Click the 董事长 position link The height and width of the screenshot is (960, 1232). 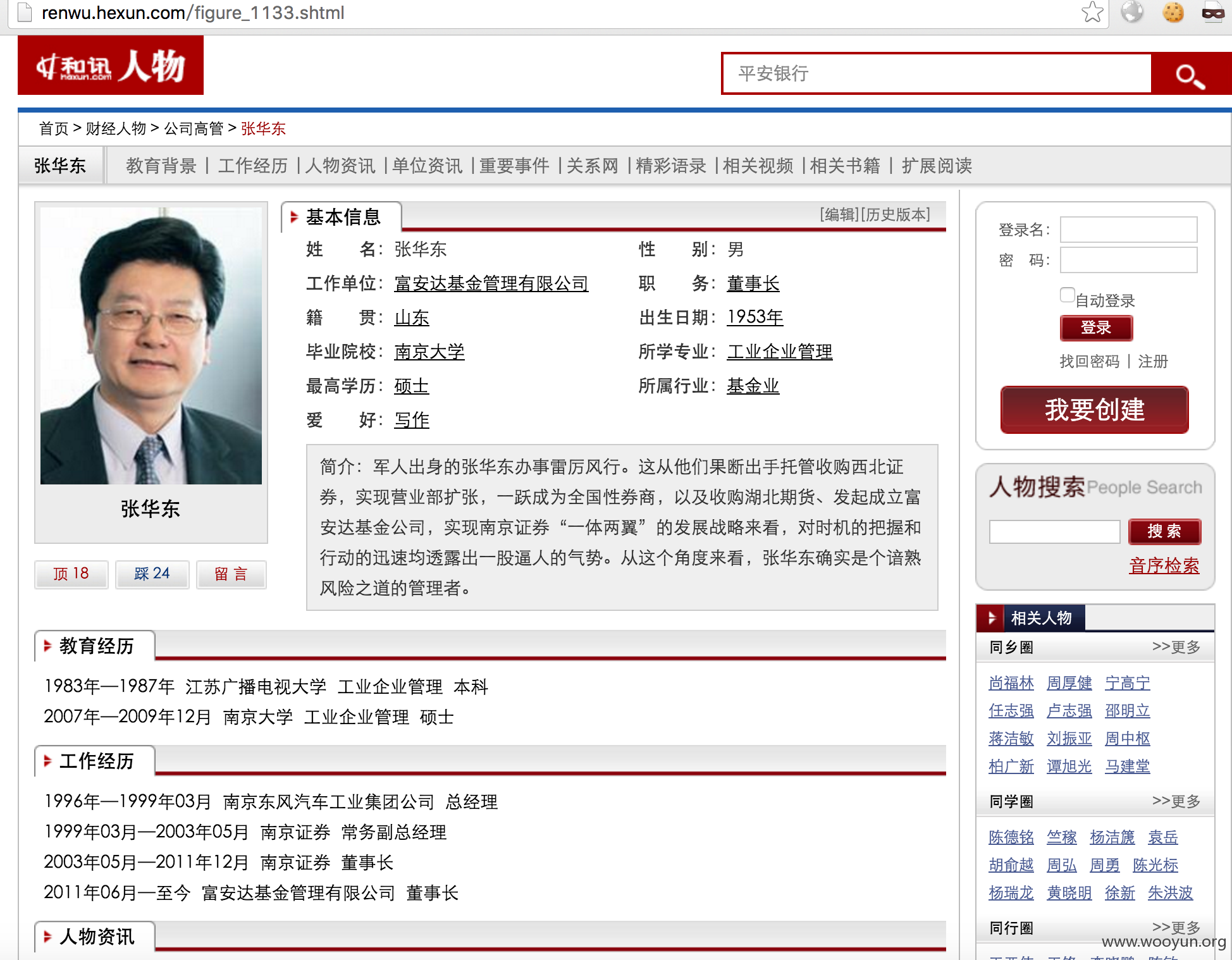753,283
